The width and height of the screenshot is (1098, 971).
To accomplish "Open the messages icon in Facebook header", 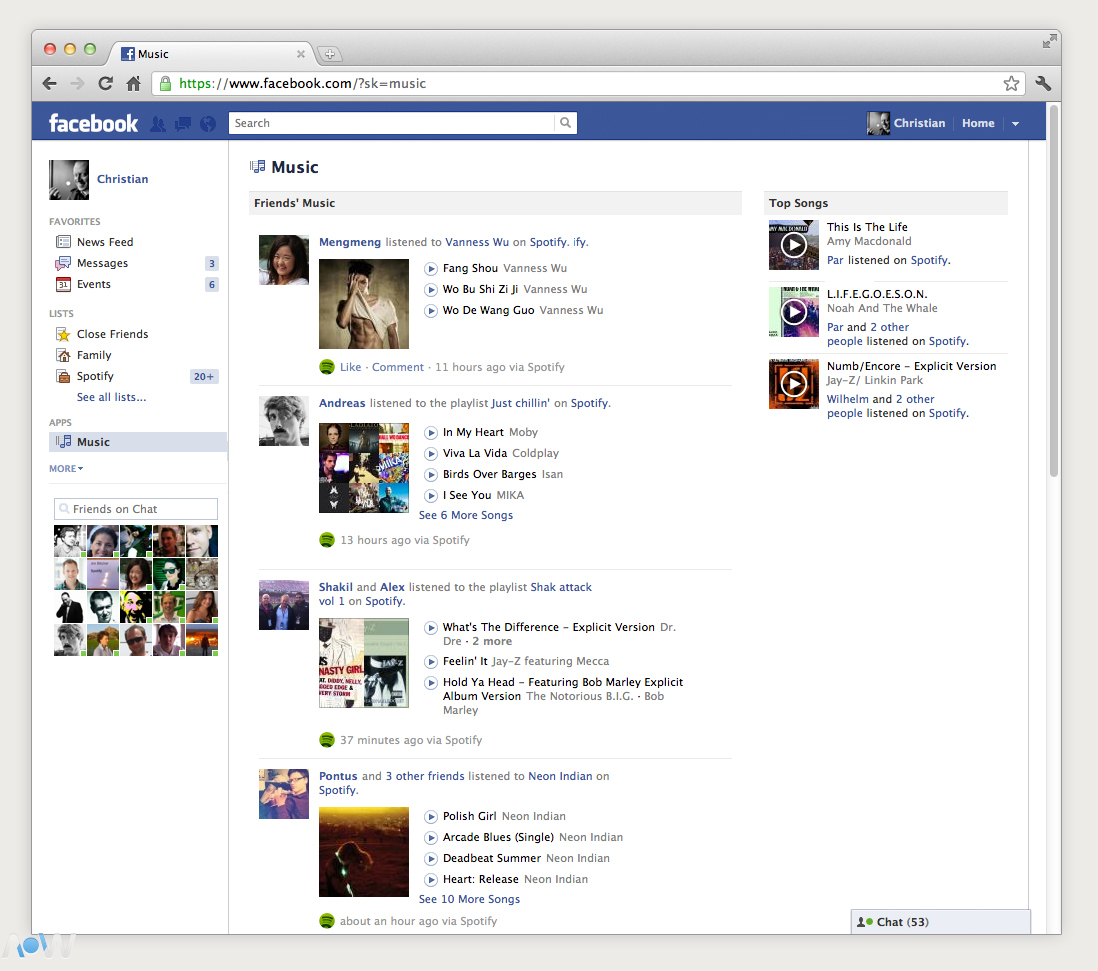I will (x=183, y=124).
